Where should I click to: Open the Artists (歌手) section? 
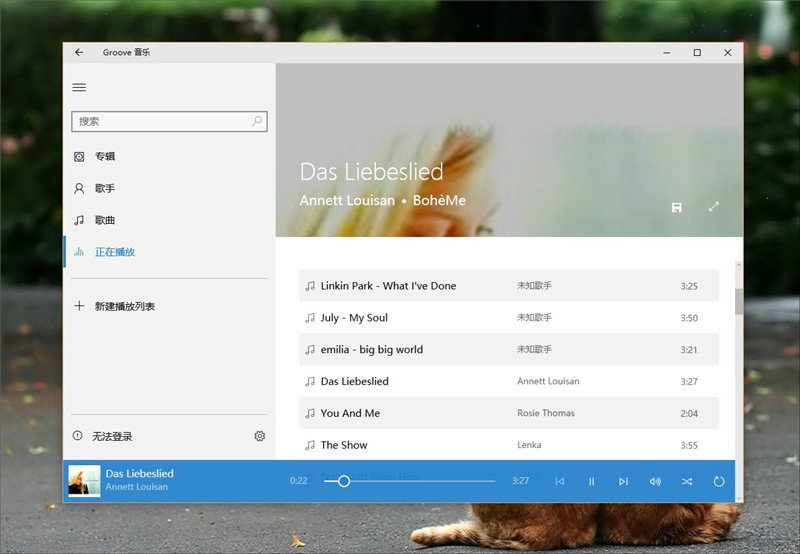click(x=105, y=188)
